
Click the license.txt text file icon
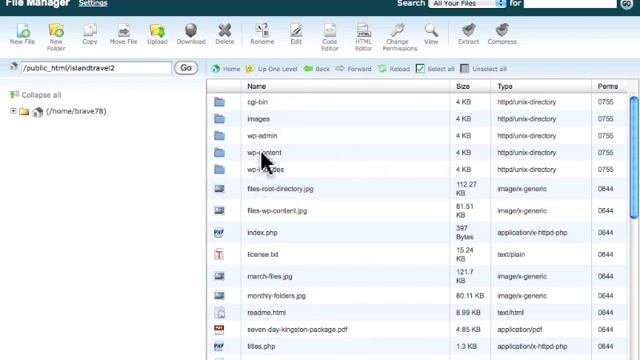coord(219,255)
